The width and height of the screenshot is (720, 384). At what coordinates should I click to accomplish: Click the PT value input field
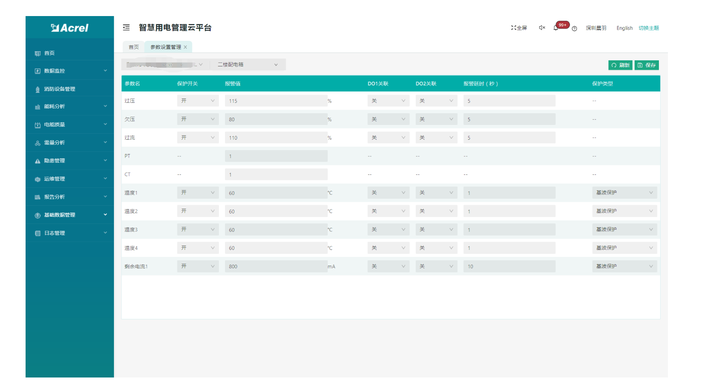pos(276,156)
